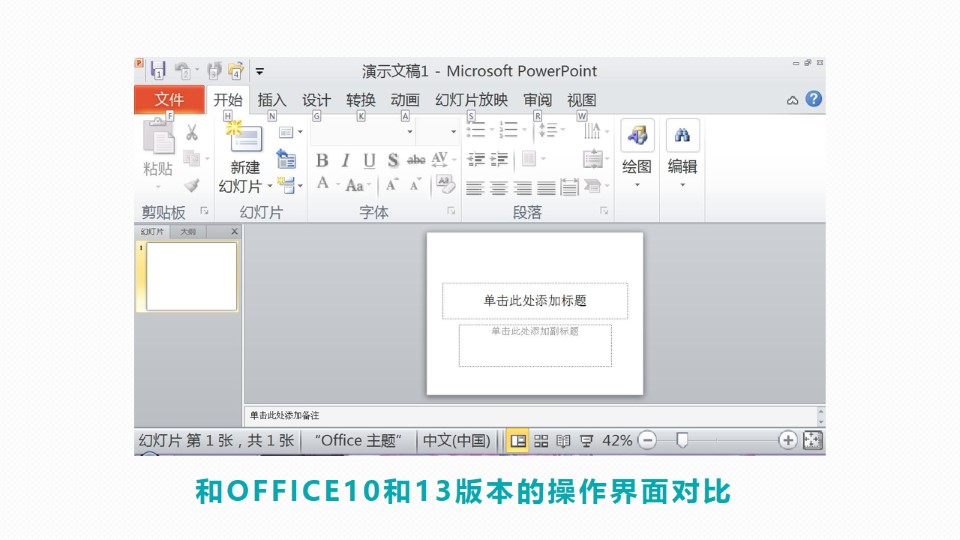The height and width of the screenshot is (540, 960).
Task: Click the columns icon in paragraph group
Action: click(x=530, y=159)
